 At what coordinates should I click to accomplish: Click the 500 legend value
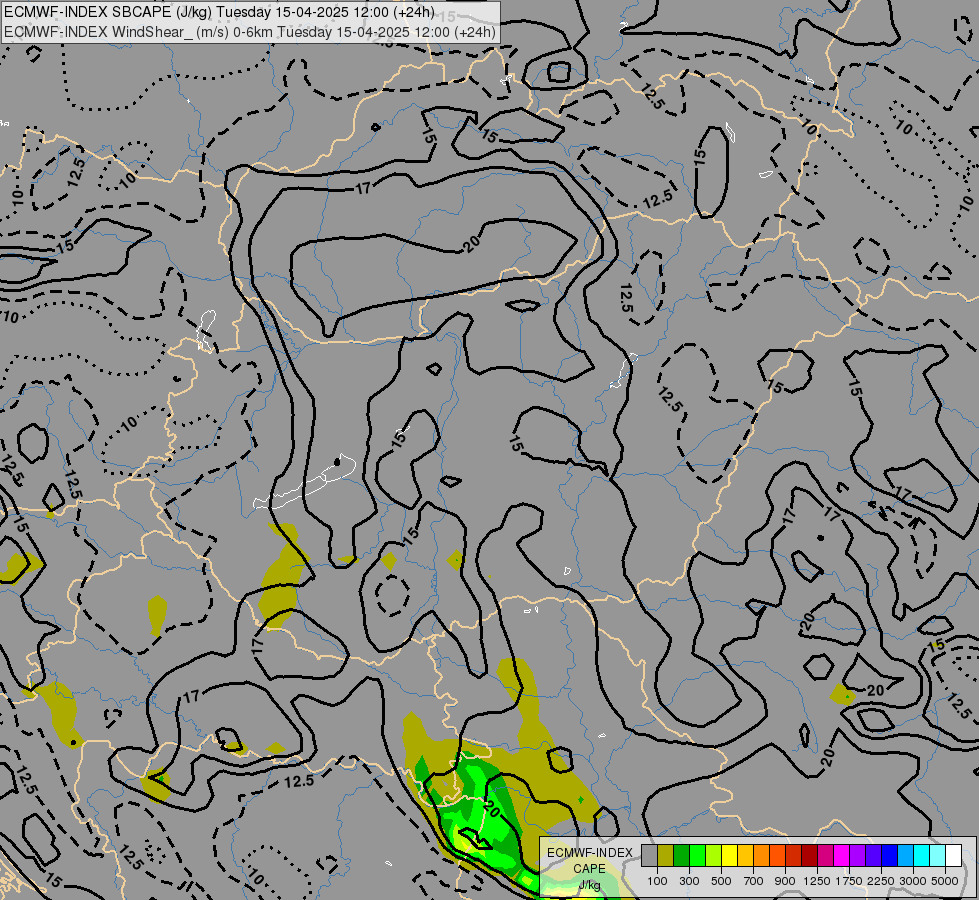tap(721, 881)
